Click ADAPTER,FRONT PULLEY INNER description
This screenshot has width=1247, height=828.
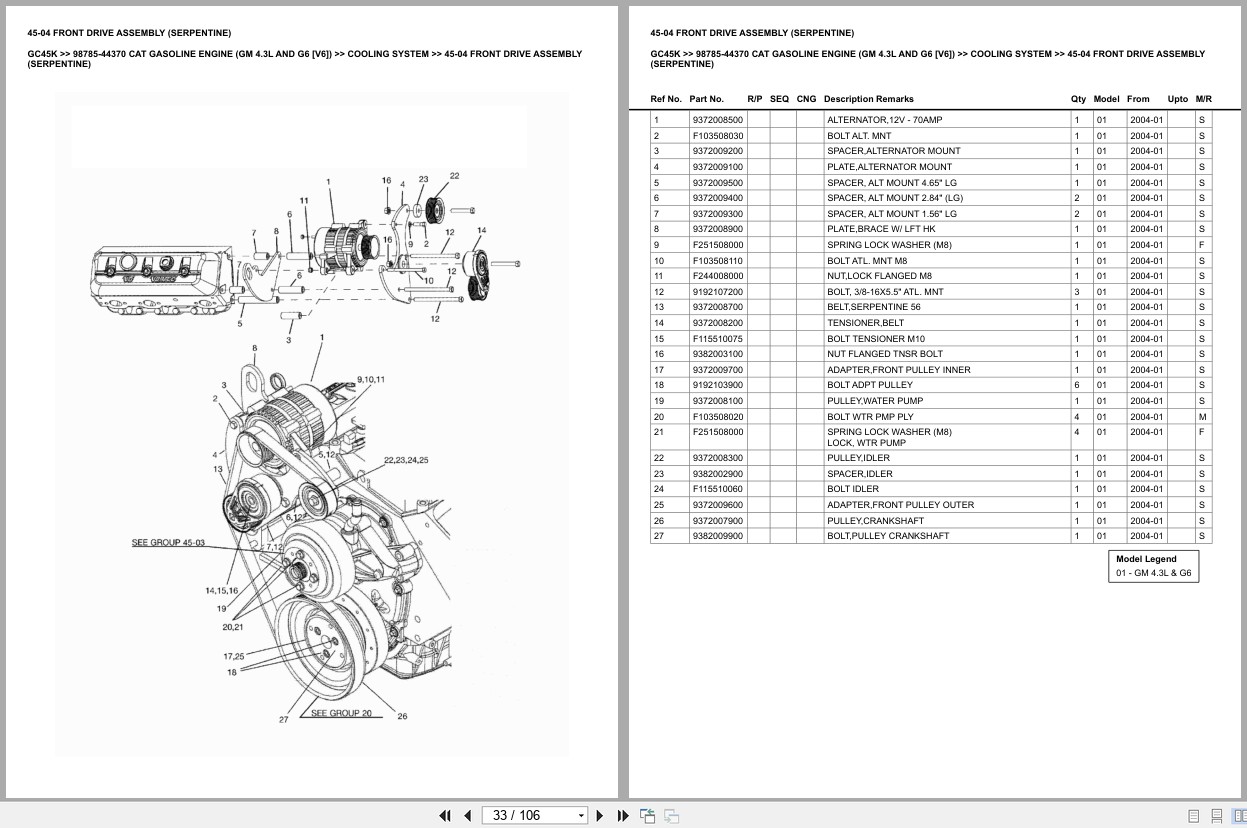point(898,370)
